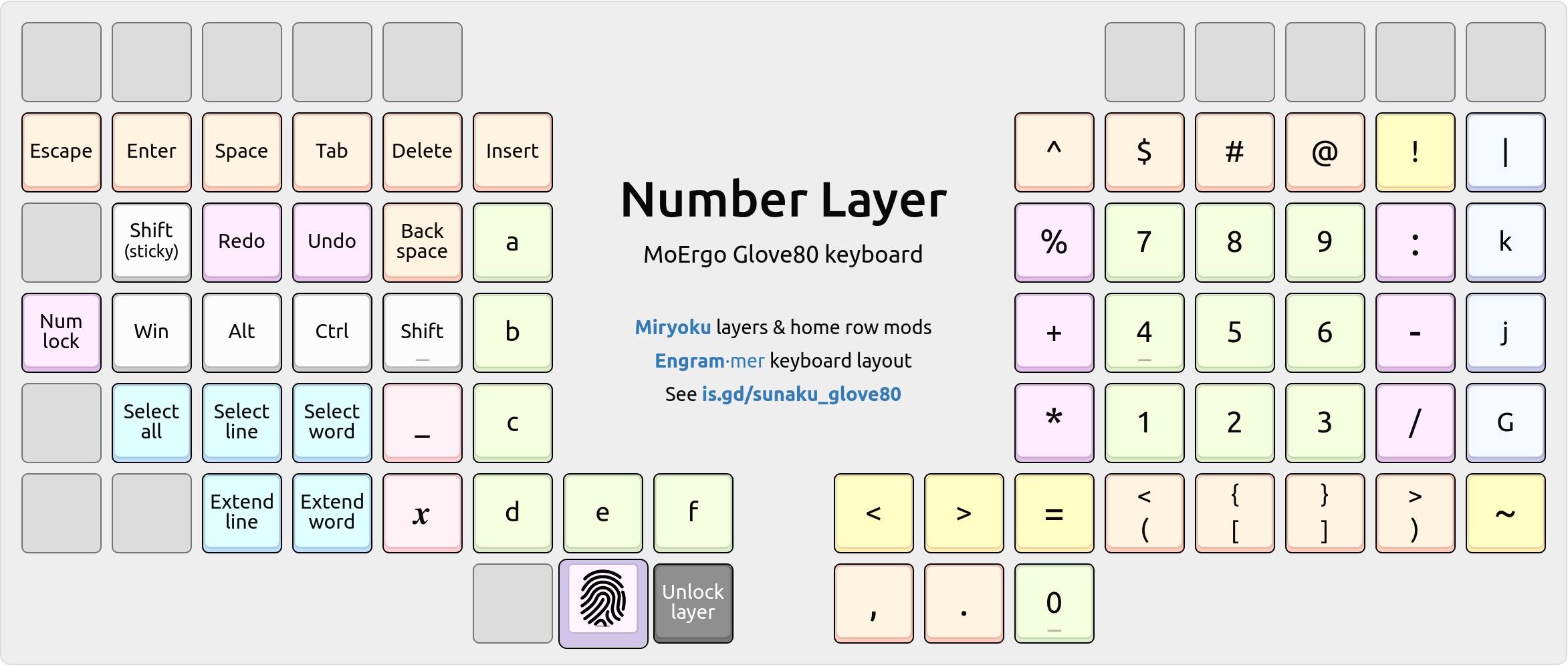Click the tilde ~ key
This screenshot has height=665, width=1568.
click(1506, 513)
